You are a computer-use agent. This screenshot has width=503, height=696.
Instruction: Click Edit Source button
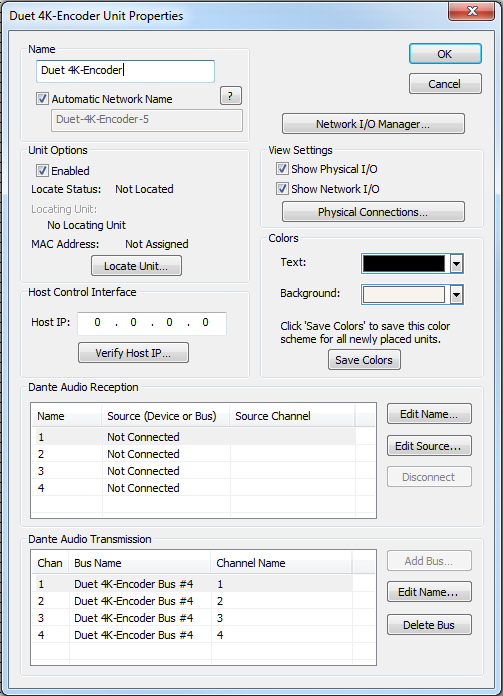tap(429, 446)
